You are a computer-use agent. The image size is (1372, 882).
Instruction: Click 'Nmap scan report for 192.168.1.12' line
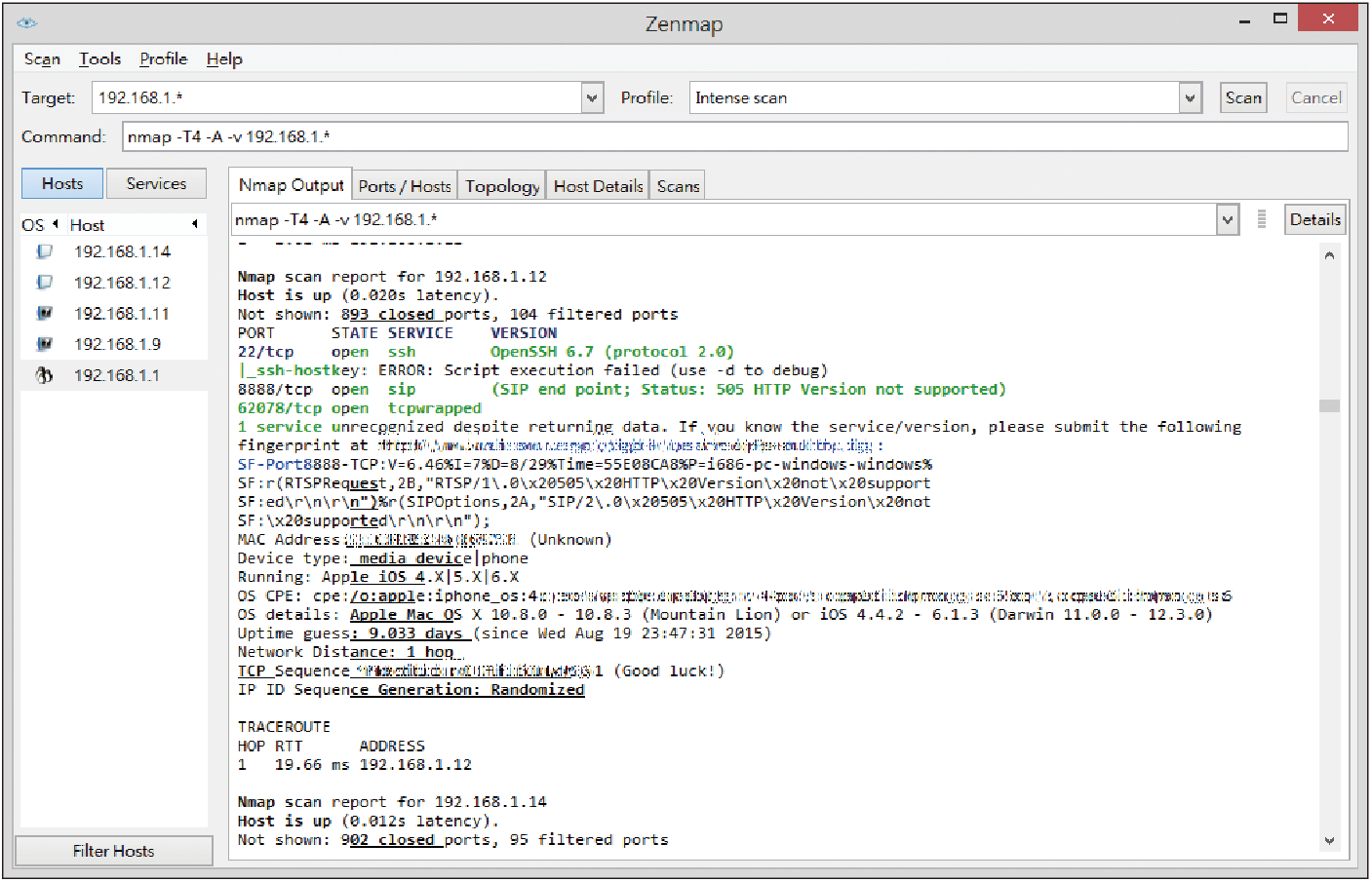pyautogui.click(x=392, y=277)
